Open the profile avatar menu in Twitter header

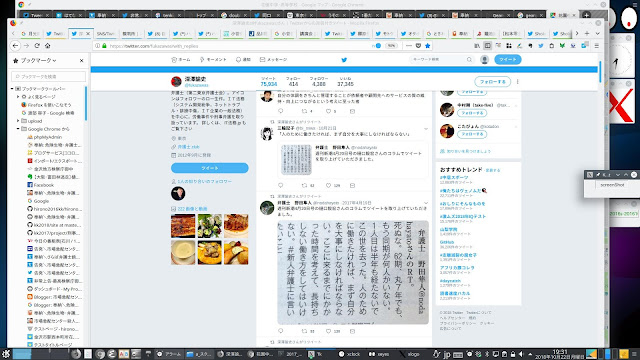coord(484,60)
